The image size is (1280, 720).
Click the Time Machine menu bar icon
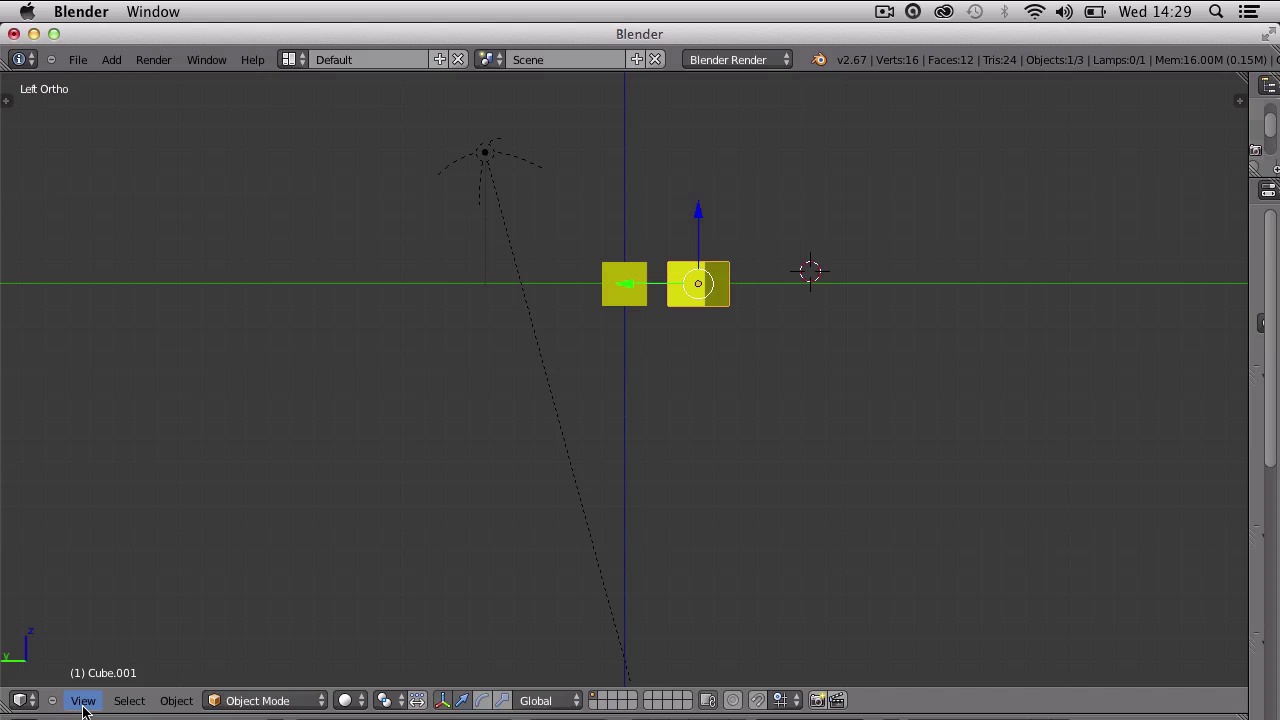(x=975, y=12)
